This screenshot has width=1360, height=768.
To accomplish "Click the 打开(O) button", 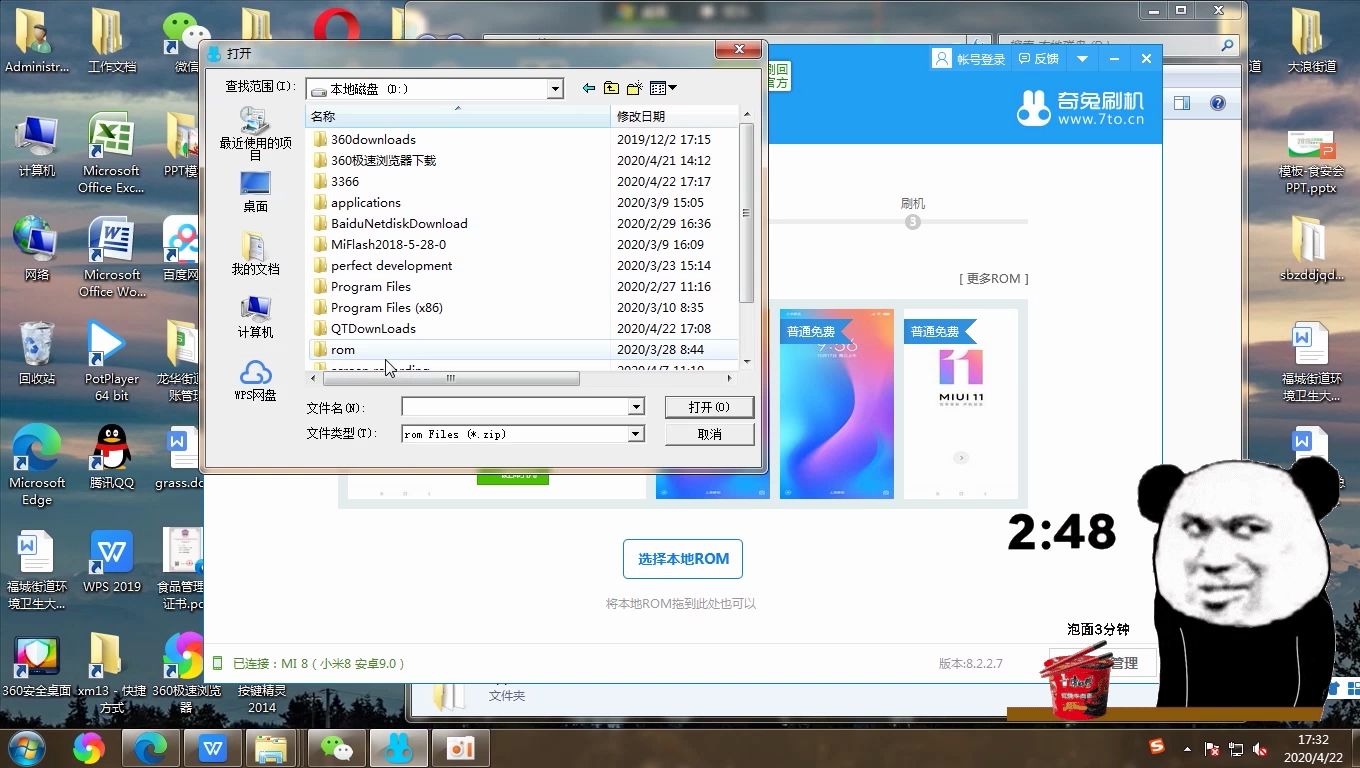I will (x=709, y=407).
